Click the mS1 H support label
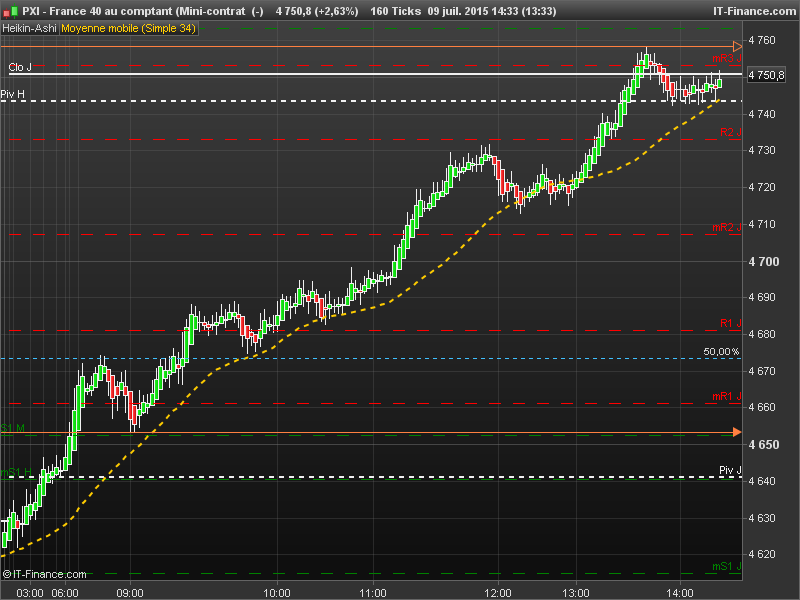Viewport: 800px width, 600px height. point(16,472)
